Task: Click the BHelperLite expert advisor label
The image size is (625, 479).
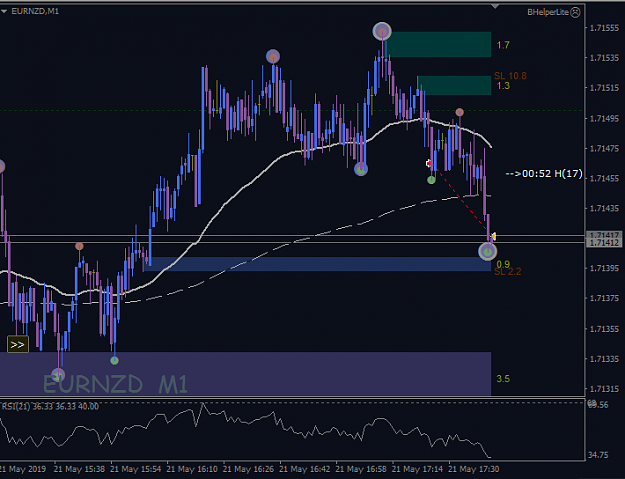Action: (548, 12)
